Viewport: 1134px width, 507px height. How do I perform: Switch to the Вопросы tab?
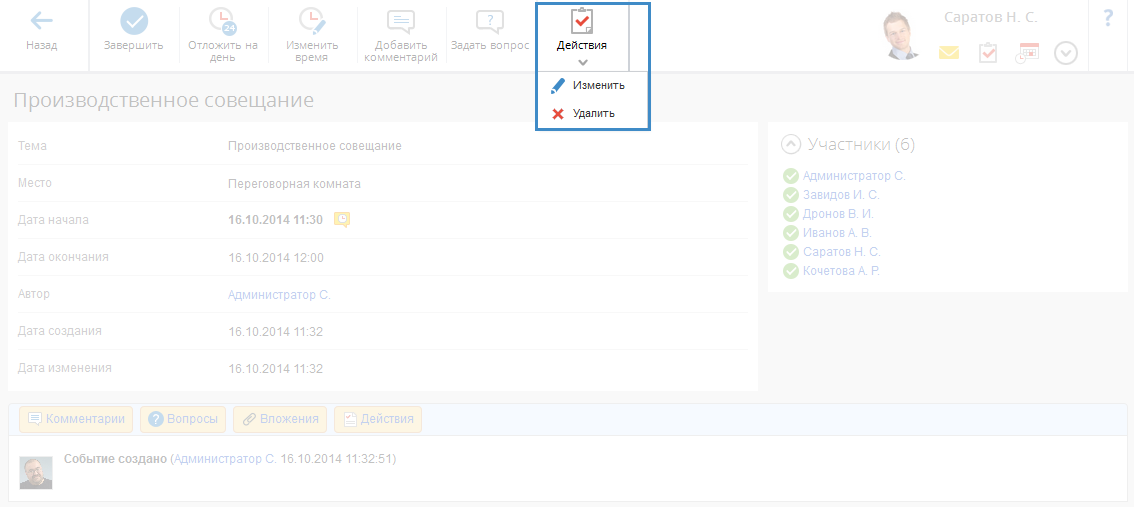pyautogui.click(x=183, y=419)
